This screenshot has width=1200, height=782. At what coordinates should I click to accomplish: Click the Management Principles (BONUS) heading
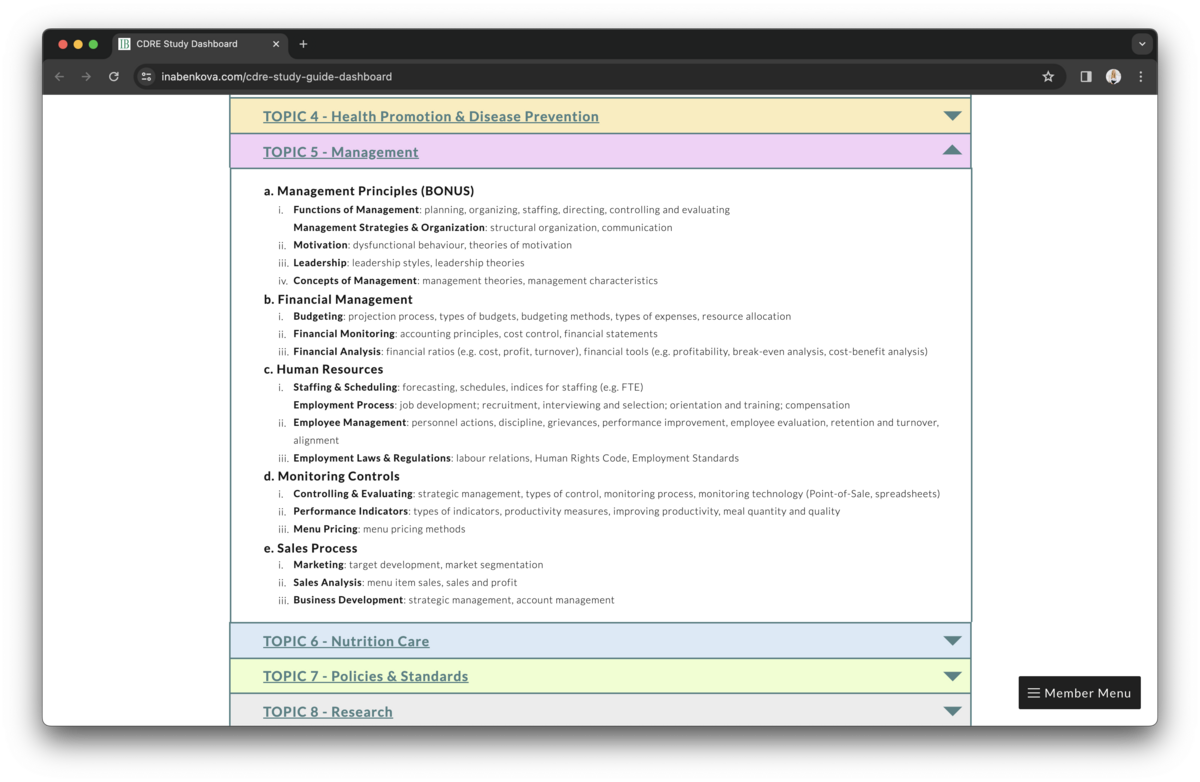tap(369, 191)
